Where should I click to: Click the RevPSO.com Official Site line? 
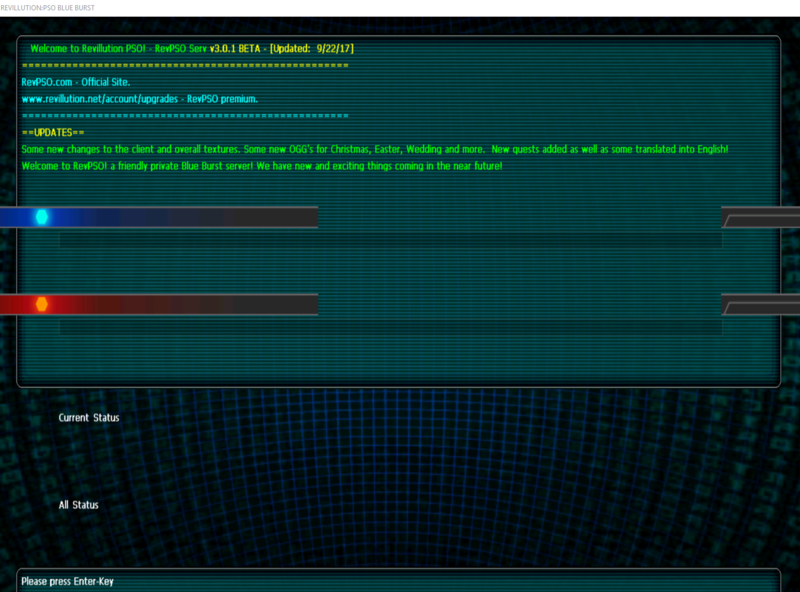pyautogui.click(x=76, y=82)
